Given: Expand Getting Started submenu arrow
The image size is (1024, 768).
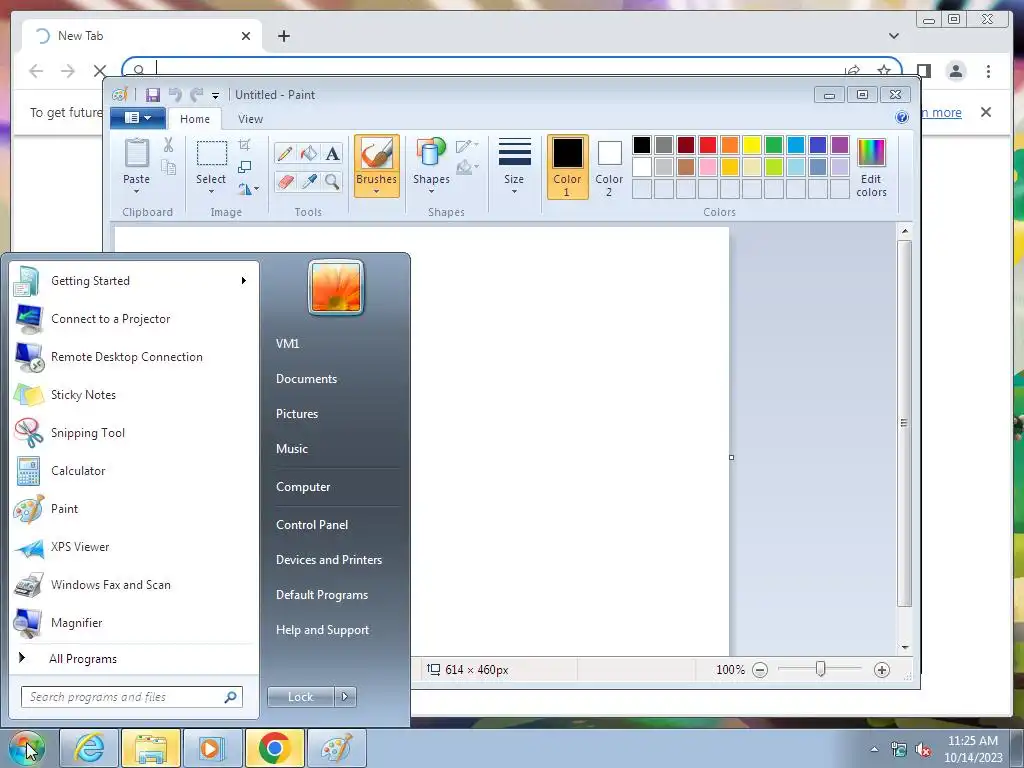Looking at the screenshot, I should coord(244,281).
